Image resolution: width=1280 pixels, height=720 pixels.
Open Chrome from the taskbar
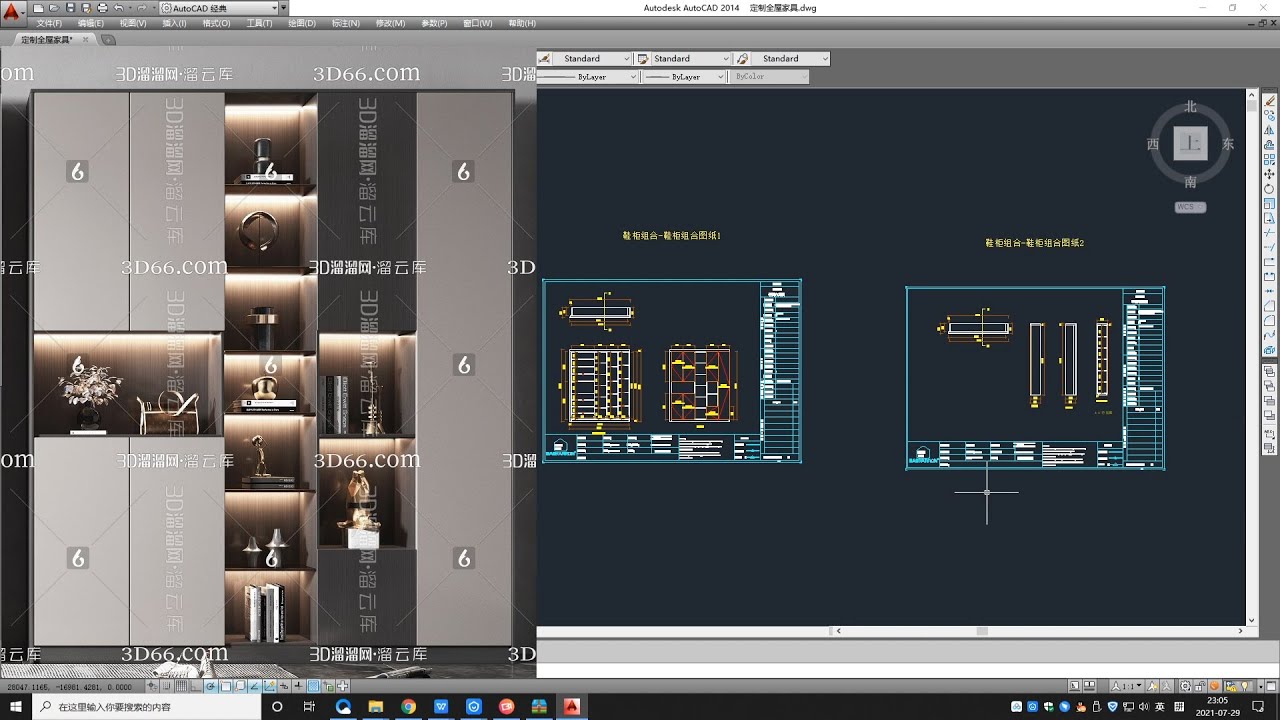409,706
